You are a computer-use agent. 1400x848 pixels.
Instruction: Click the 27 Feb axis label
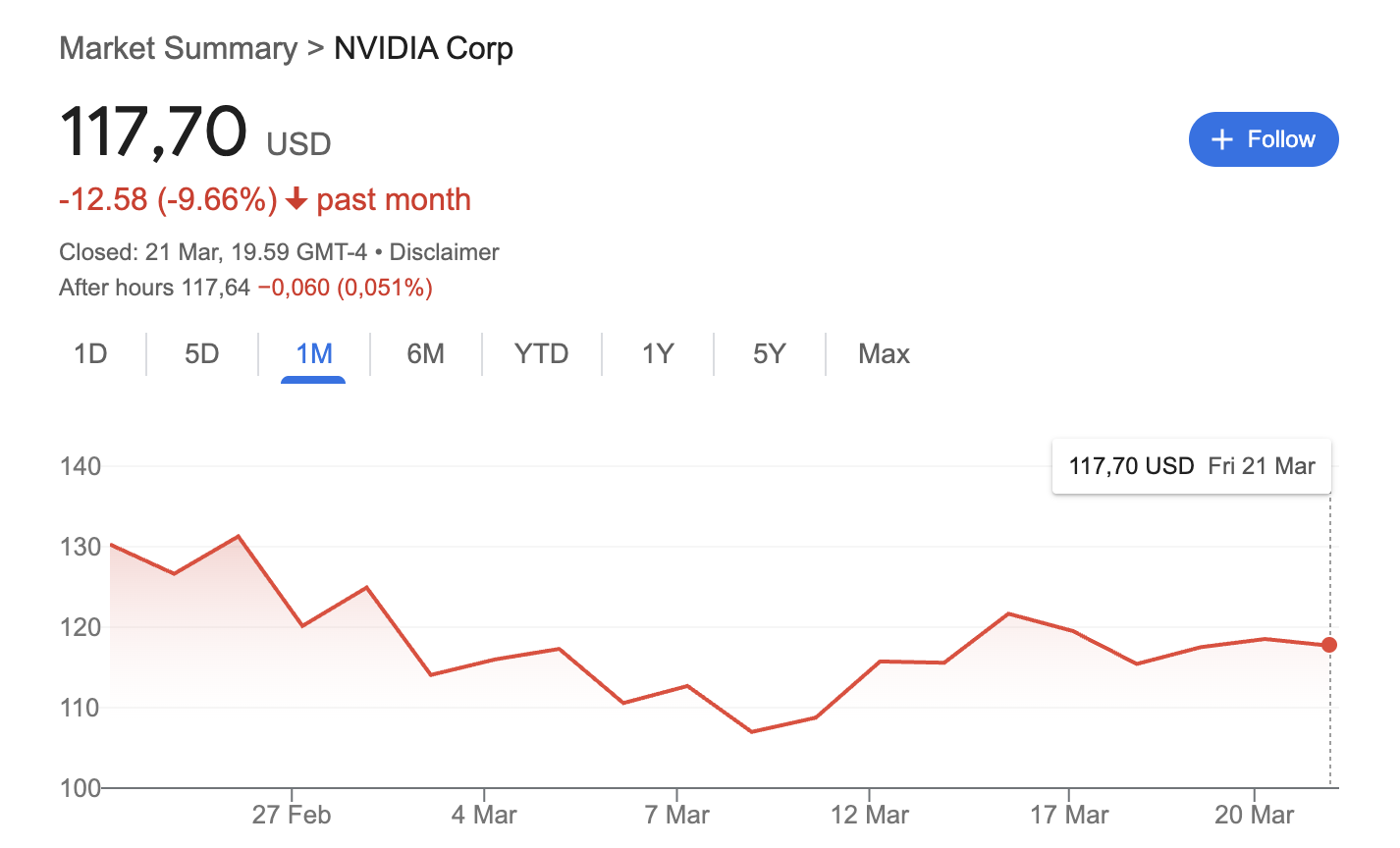[292, 815]
